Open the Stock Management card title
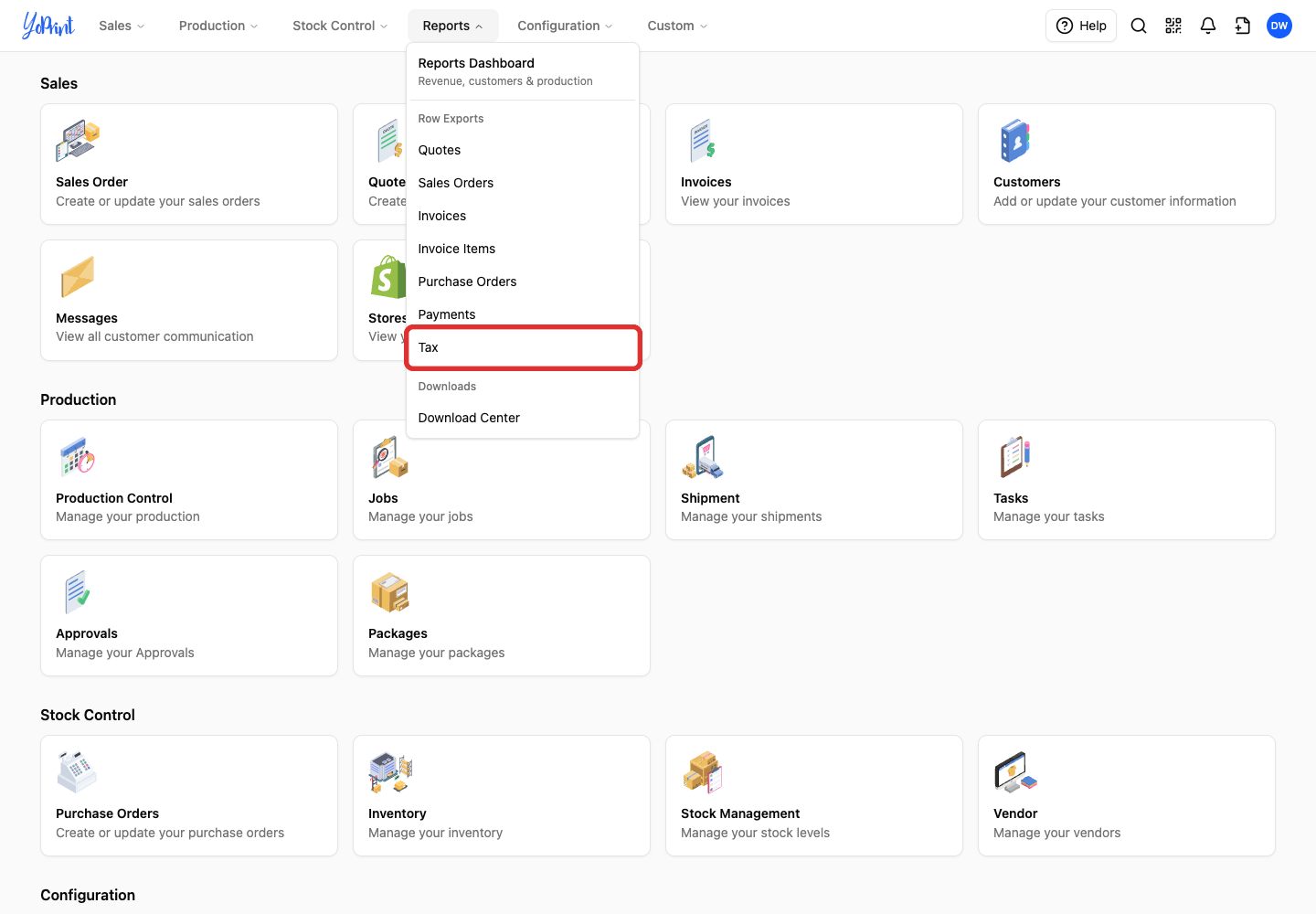The width and height of the screenshot is (1316, 914). 740,813
